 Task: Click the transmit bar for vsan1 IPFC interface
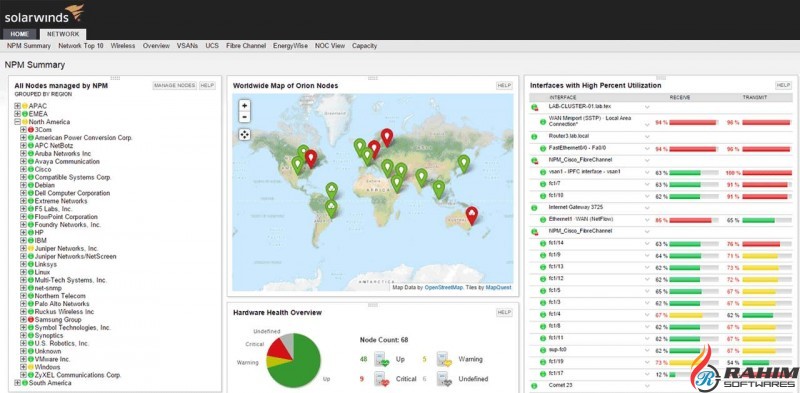pos(767,173)
